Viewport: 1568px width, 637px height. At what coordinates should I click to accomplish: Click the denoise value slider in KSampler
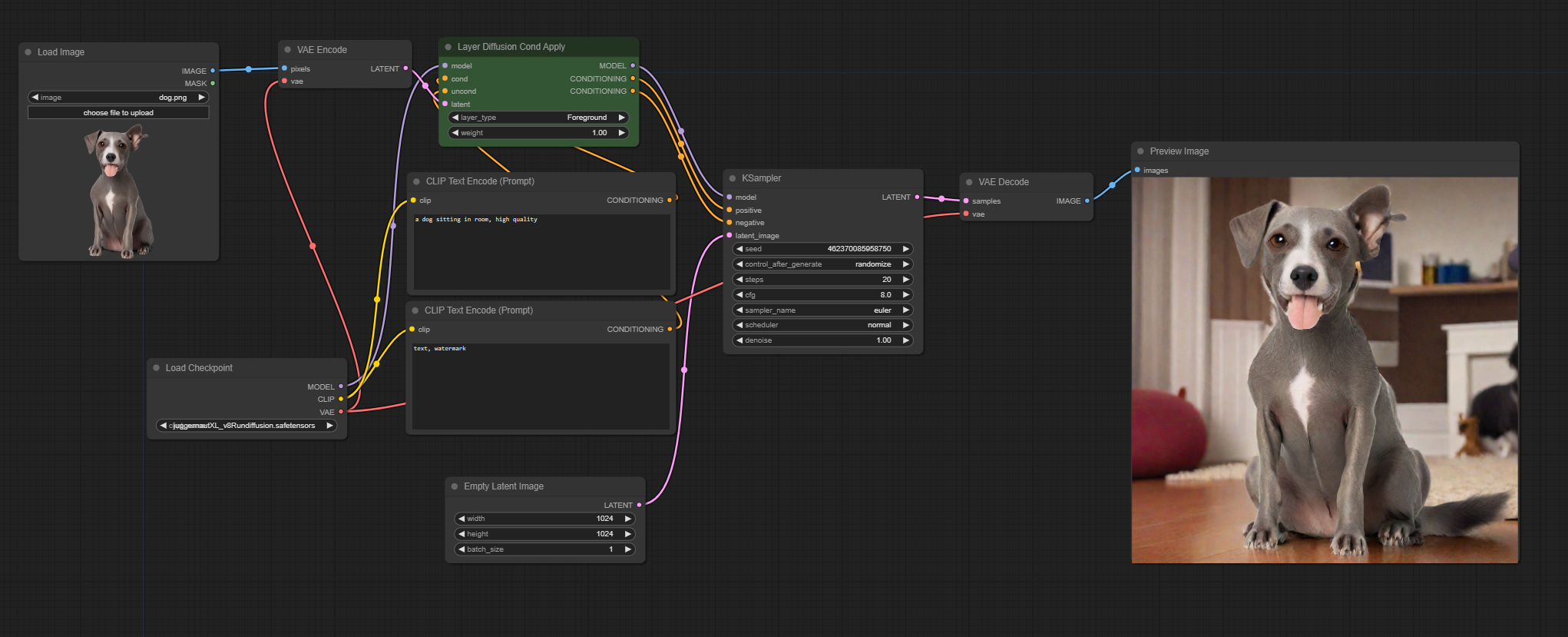tap(822, 340)
